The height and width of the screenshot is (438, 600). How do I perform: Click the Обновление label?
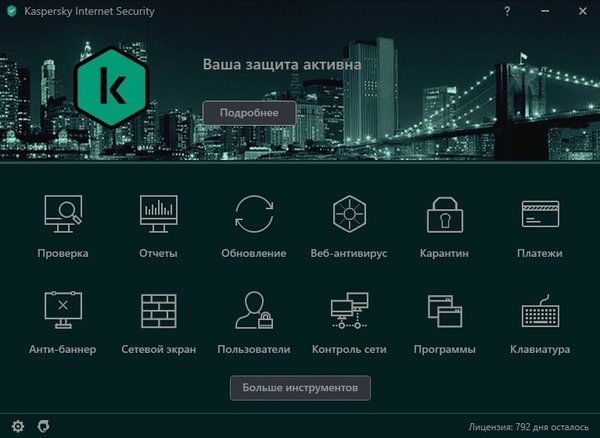[254, 254]
